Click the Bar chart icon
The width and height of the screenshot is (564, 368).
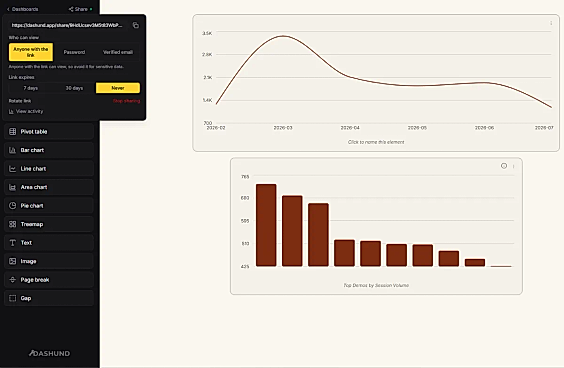tap(13, 150)
